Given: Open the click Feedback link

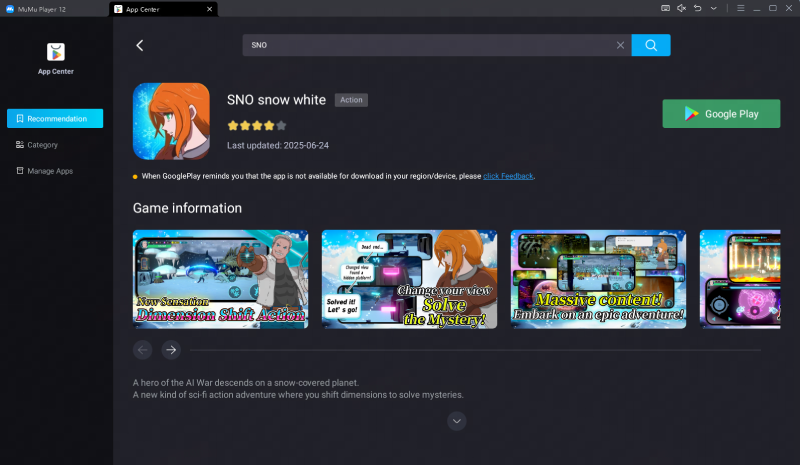Looking at the screenshot, I should point(508,176).
